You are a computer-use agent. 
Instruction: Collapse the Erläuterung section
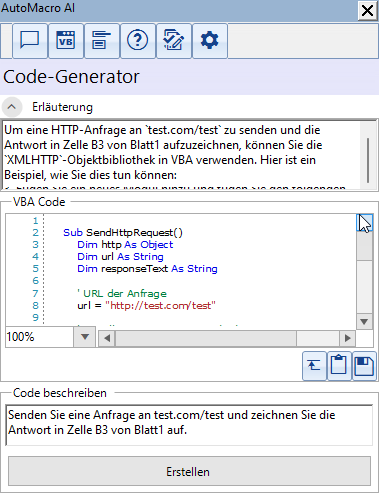point(12,107)
